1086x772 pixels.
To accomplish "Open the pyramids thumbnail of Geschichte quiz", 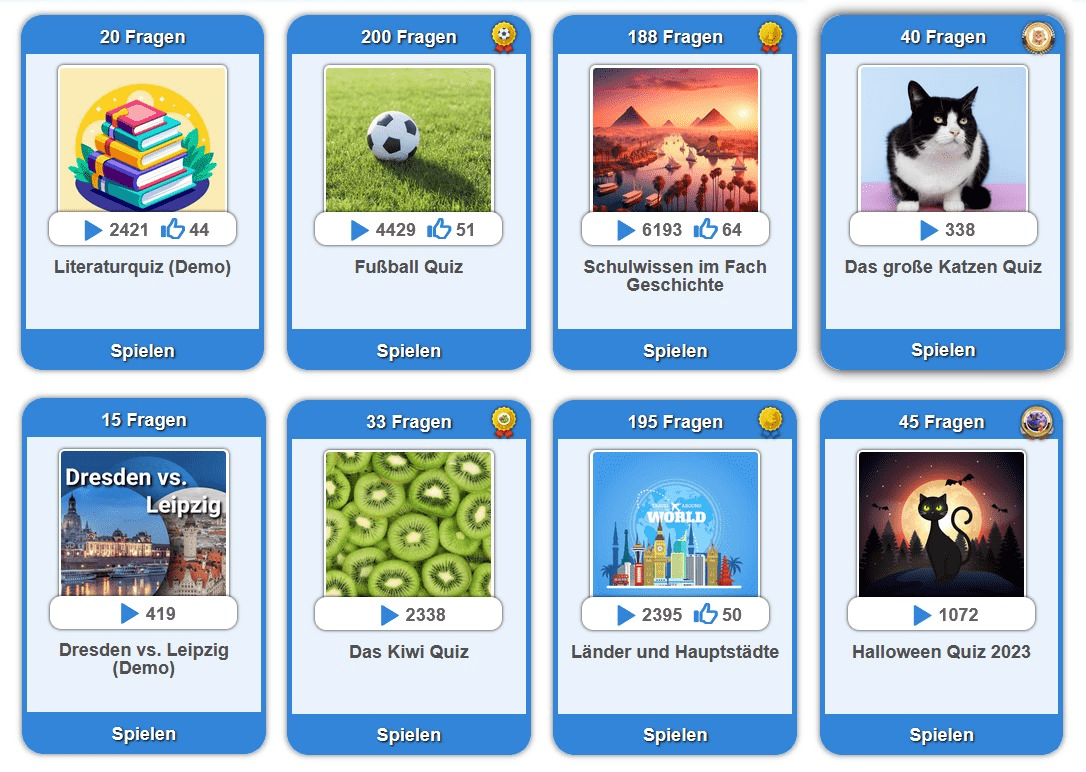I will (x=675, y=140).
